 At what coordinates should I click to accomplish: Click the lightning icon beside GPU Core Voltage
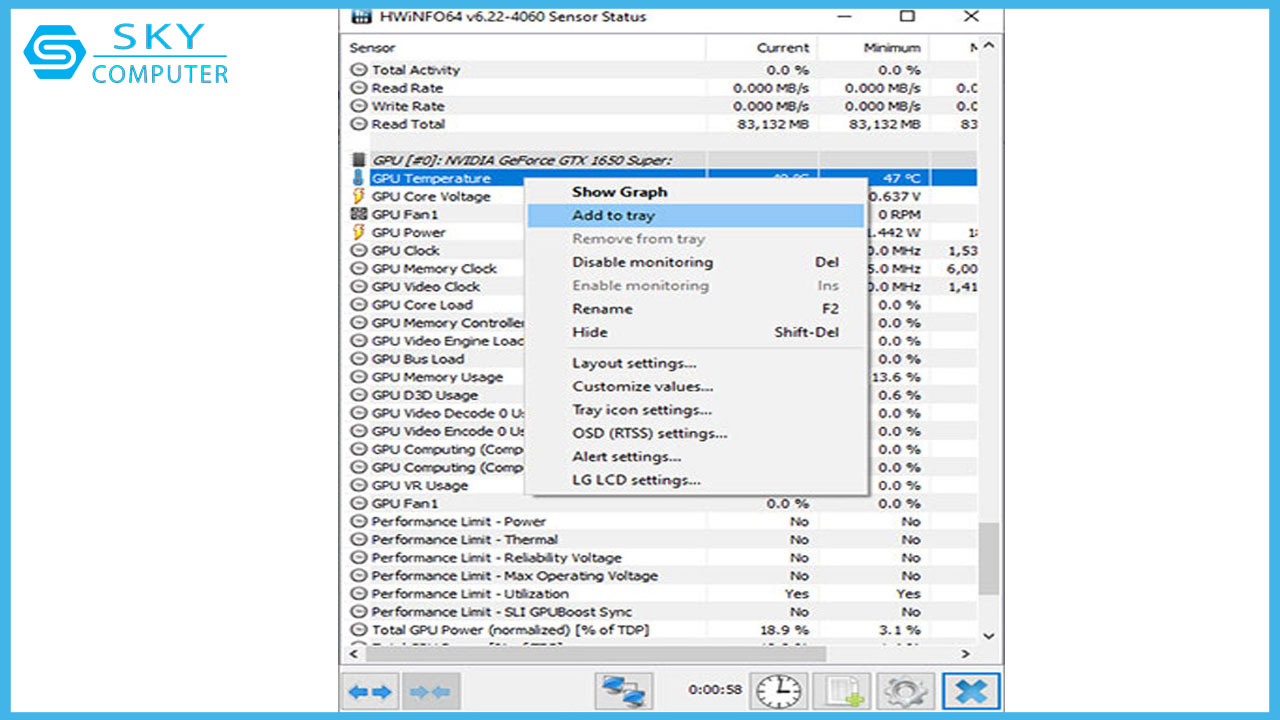(x=359, y=196)
